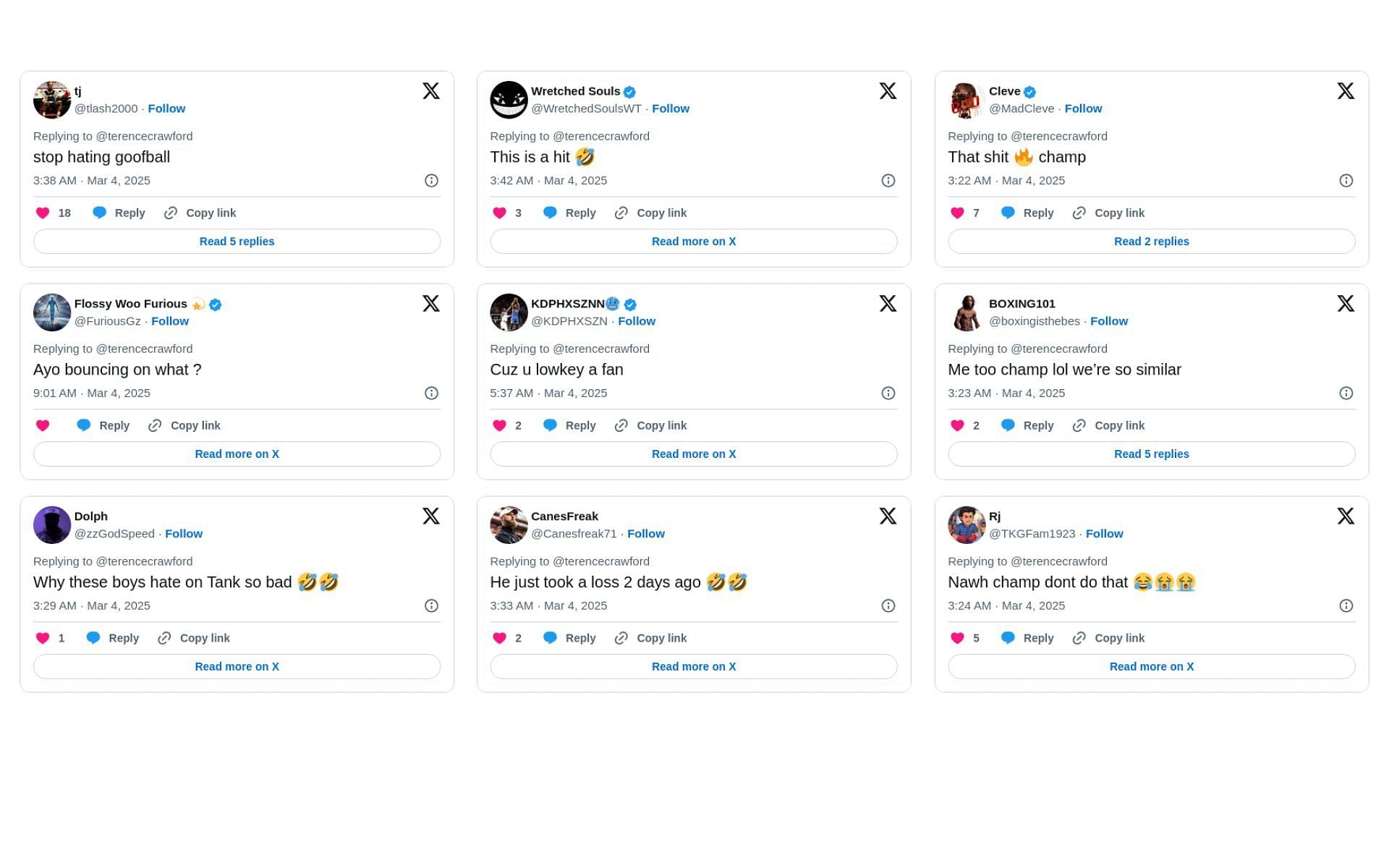Viewport: 1389px width, 868px height.
Task: Expand replies on BOXING101 tweet
Action: [1150, 454]
